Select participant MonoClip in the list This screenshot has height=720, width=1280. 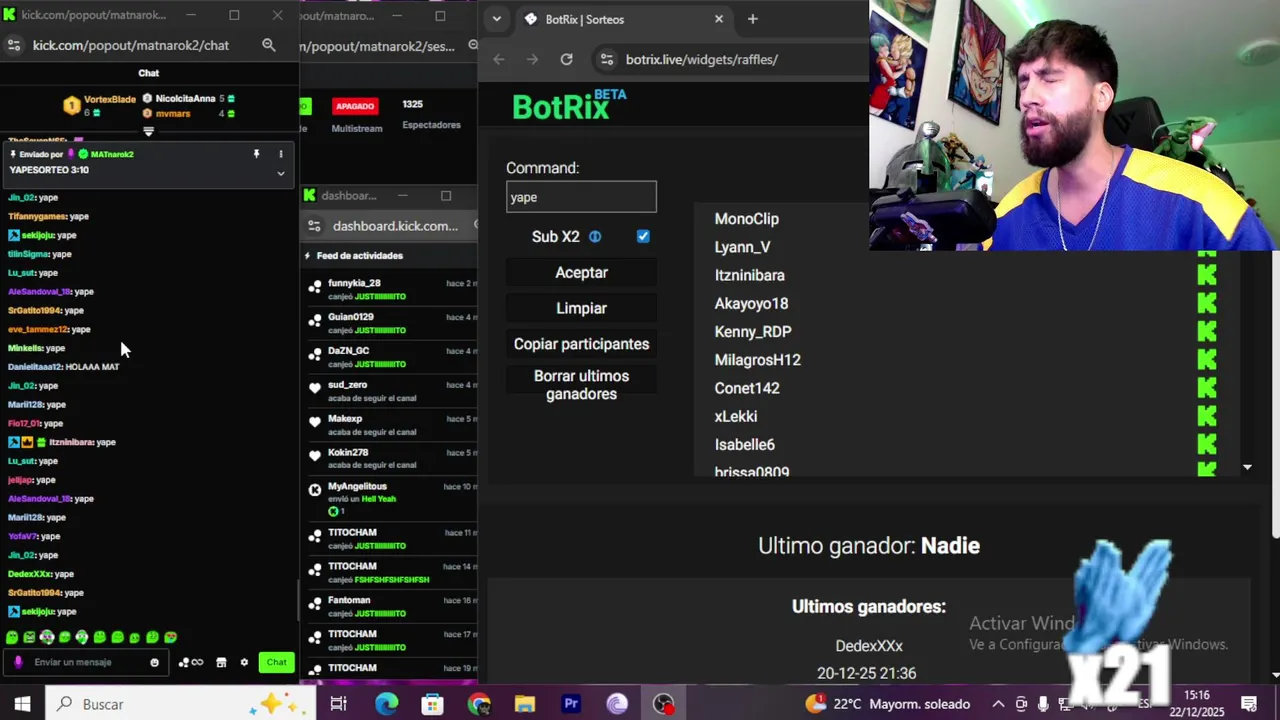click(x=746, y=219)
